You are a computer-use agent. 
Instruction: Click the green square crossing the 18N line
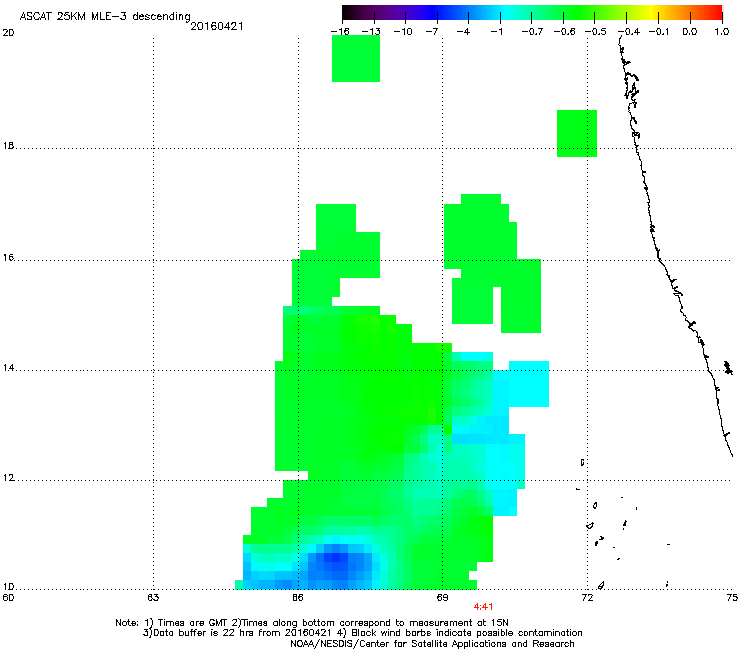[577, 134]
